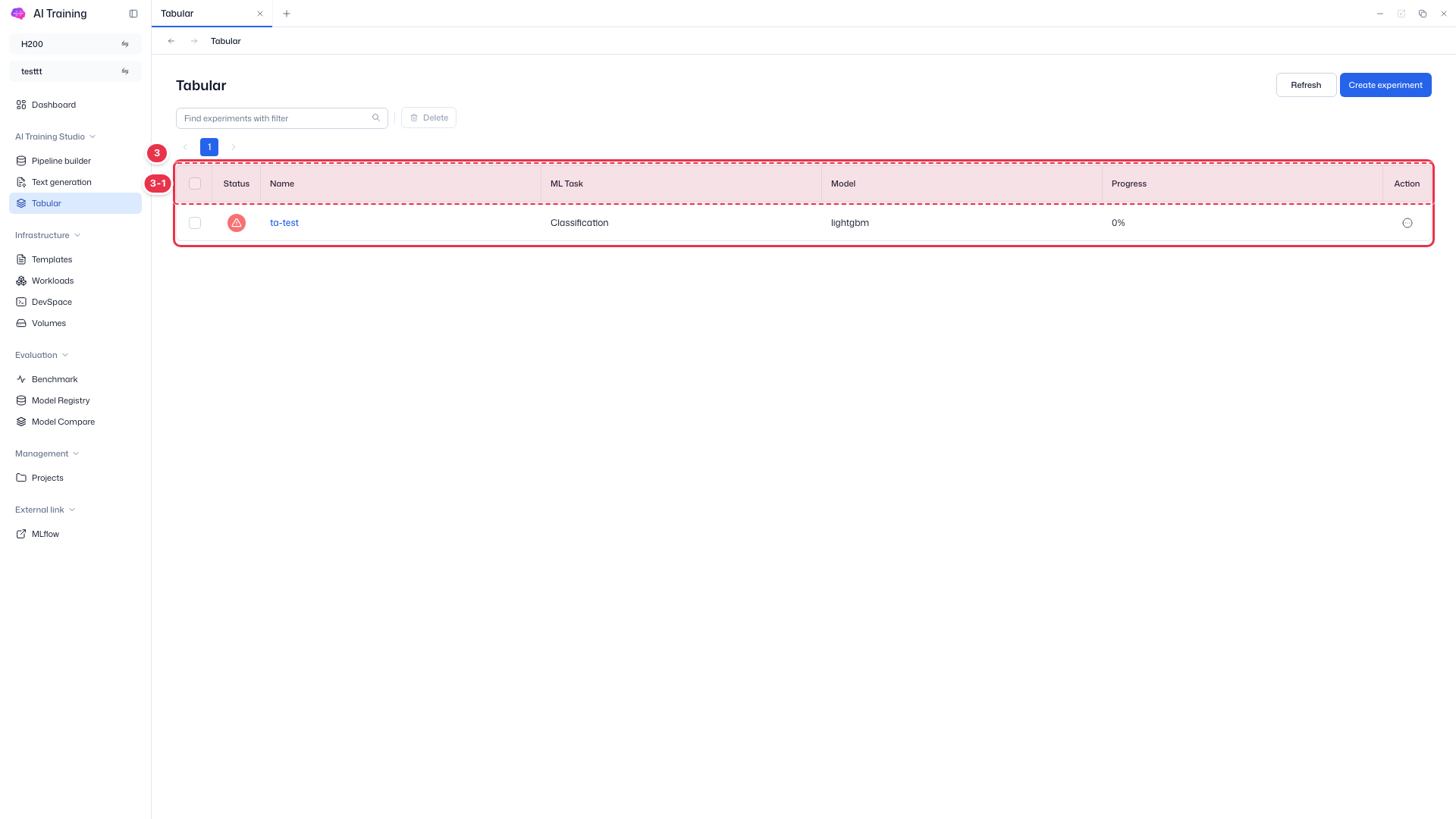Click the error status icon for ta-test
This screenshot has height=819, width=1456.
tap(237, 223)
